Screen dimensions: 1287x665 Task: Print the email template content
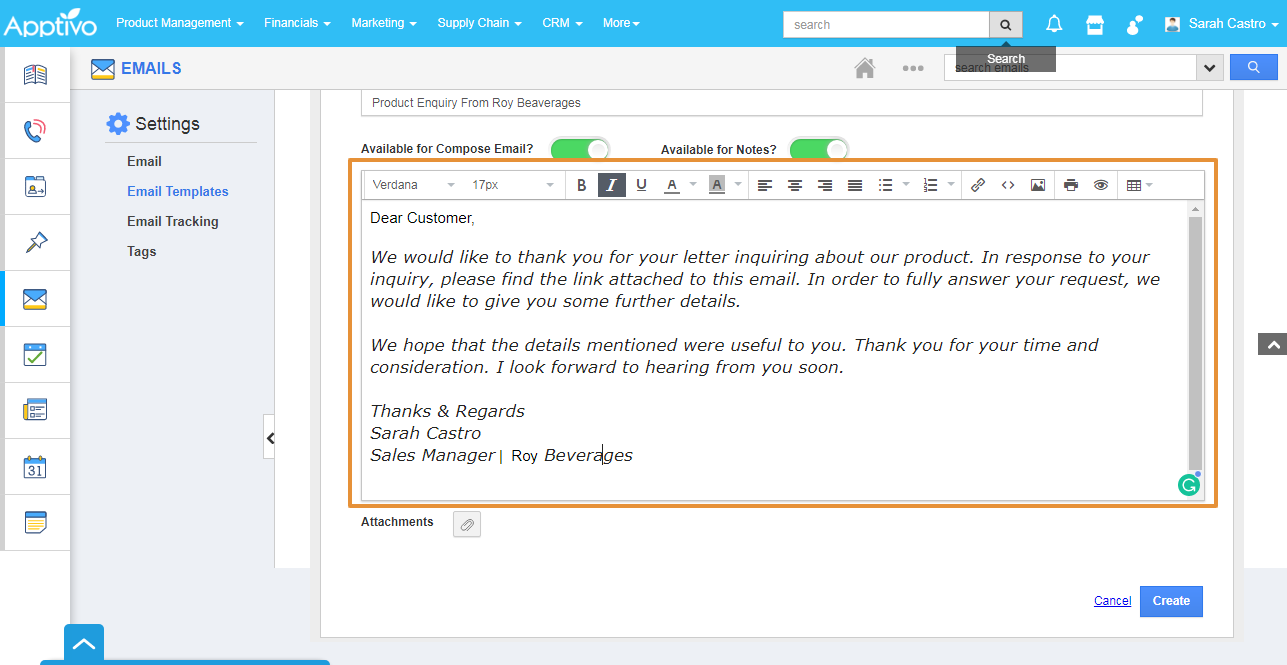pyautogui.click(x=1071, y=185)
